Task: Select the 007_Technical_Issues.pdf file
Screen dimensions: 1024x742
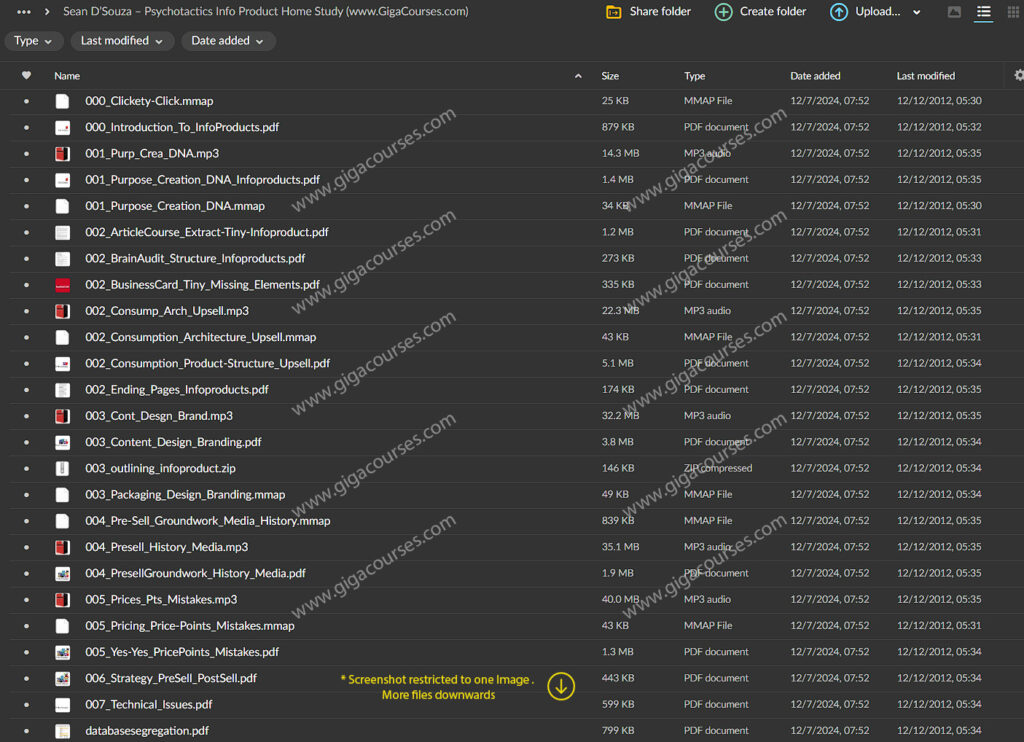Action: click(x=148, y=704)
